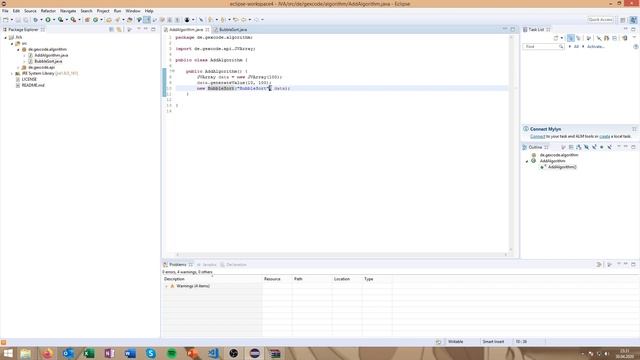640x360 pixels.
Task: Open Firefox from the taskbar
Action: pos(47,353)
